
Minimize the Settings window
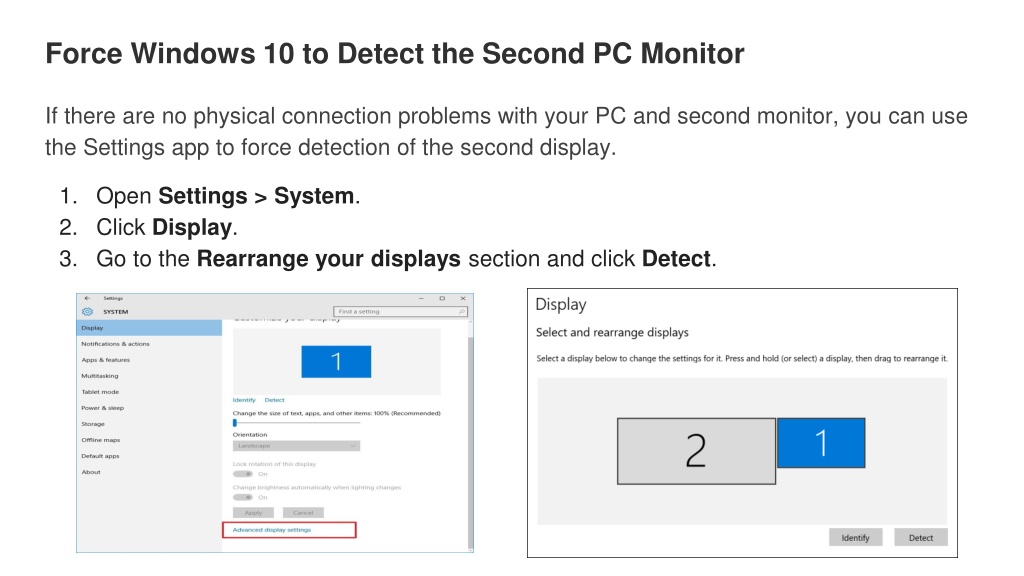(x=421, y=298)
